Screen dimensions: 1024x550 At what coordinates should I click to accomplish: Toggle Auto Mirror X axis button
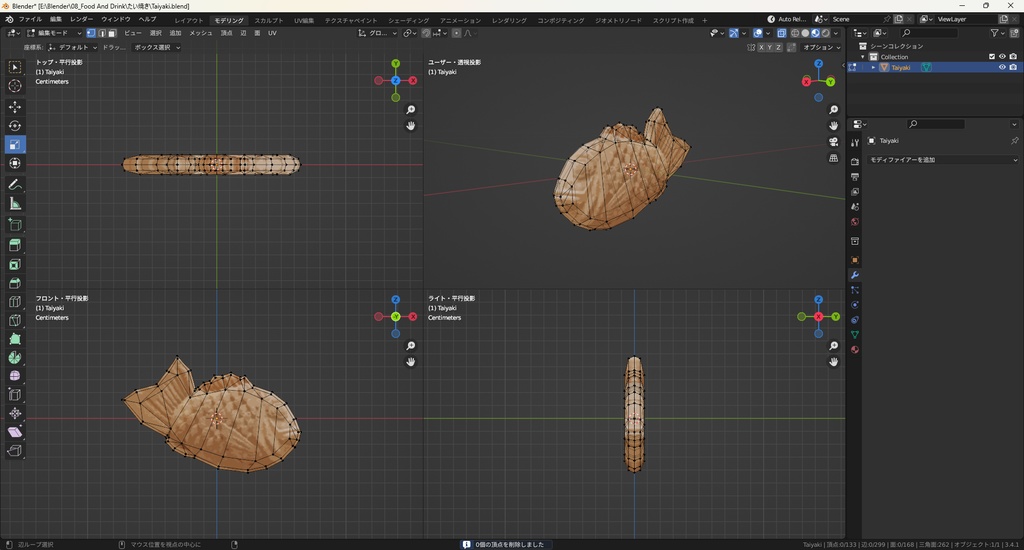click(763, 47)
